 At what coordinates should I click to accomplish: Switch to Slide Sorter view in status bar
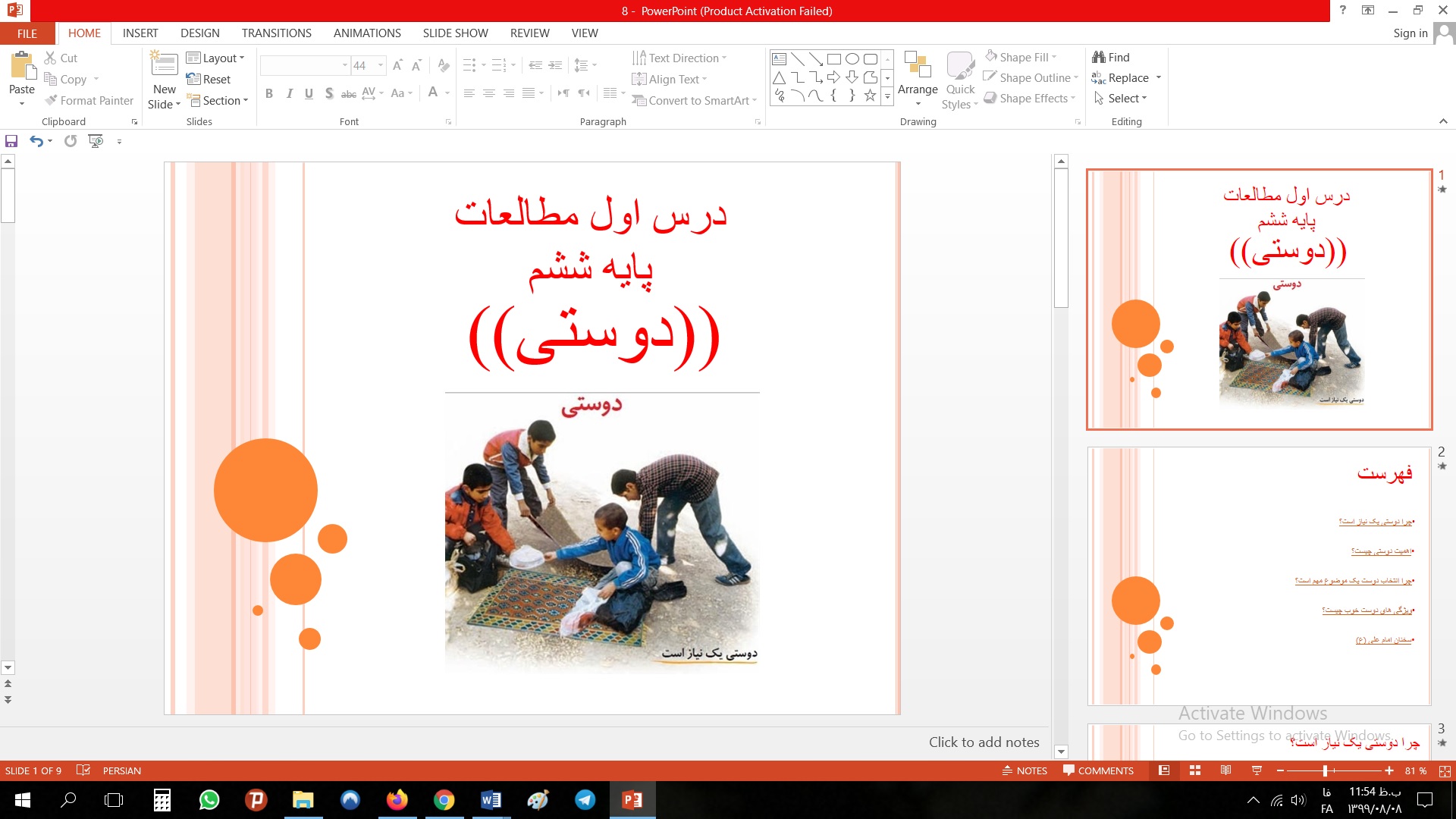point(1195,770)
